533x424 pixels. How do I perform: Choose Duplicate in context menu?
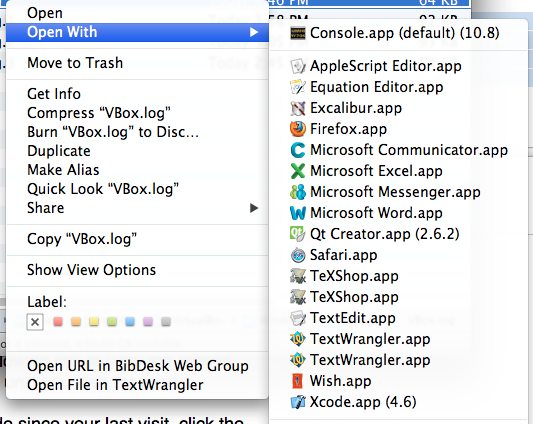[137, 151]
